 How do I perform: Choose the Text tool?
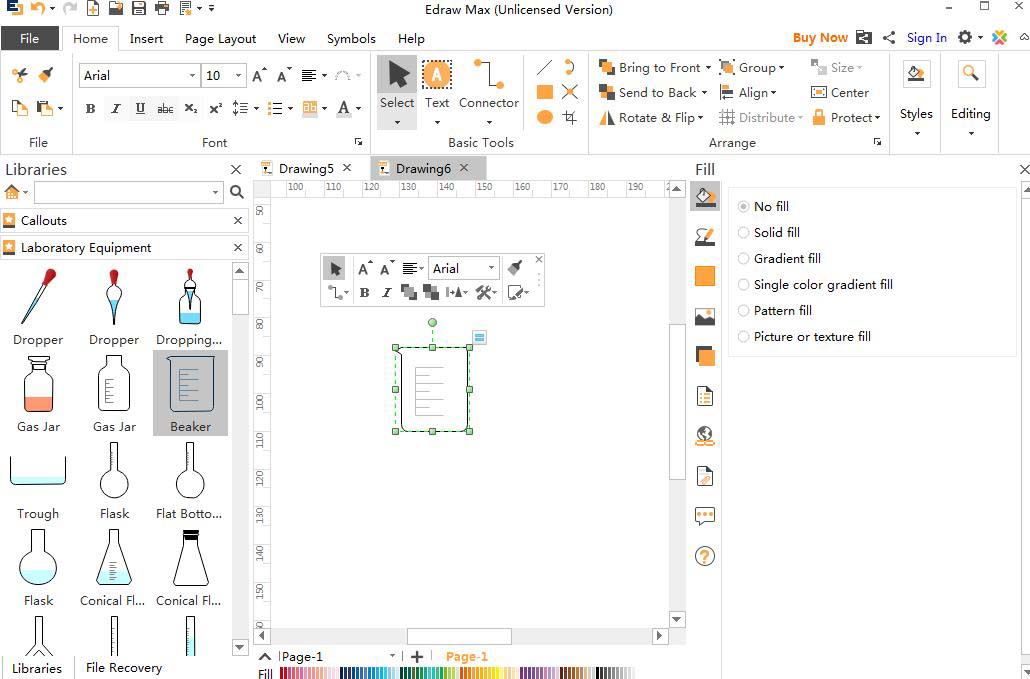pyautogui.click(x=437, y=93)
